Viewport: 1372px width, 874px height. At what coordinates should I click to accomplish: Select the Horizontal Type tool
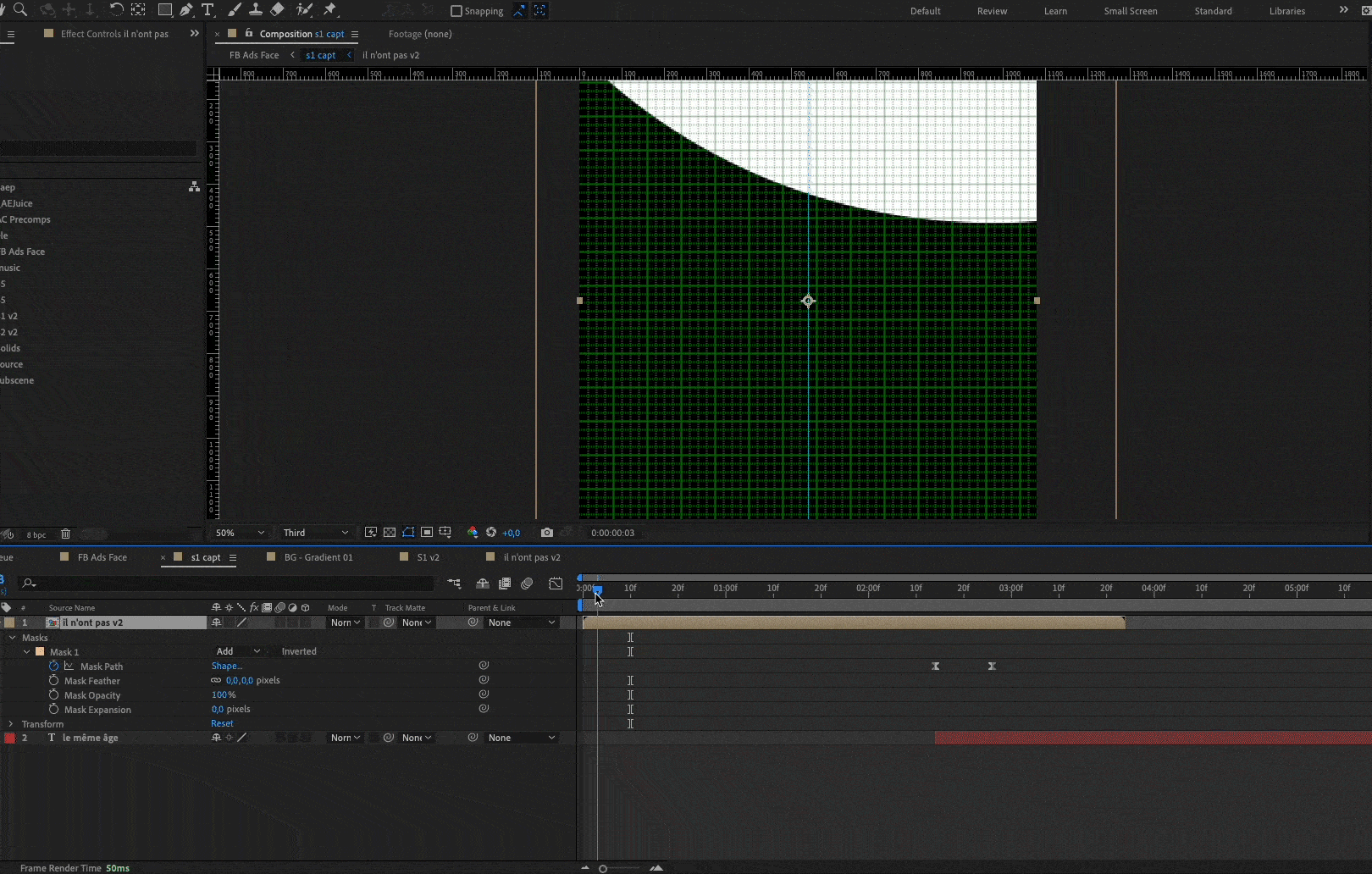coord(207,10)
